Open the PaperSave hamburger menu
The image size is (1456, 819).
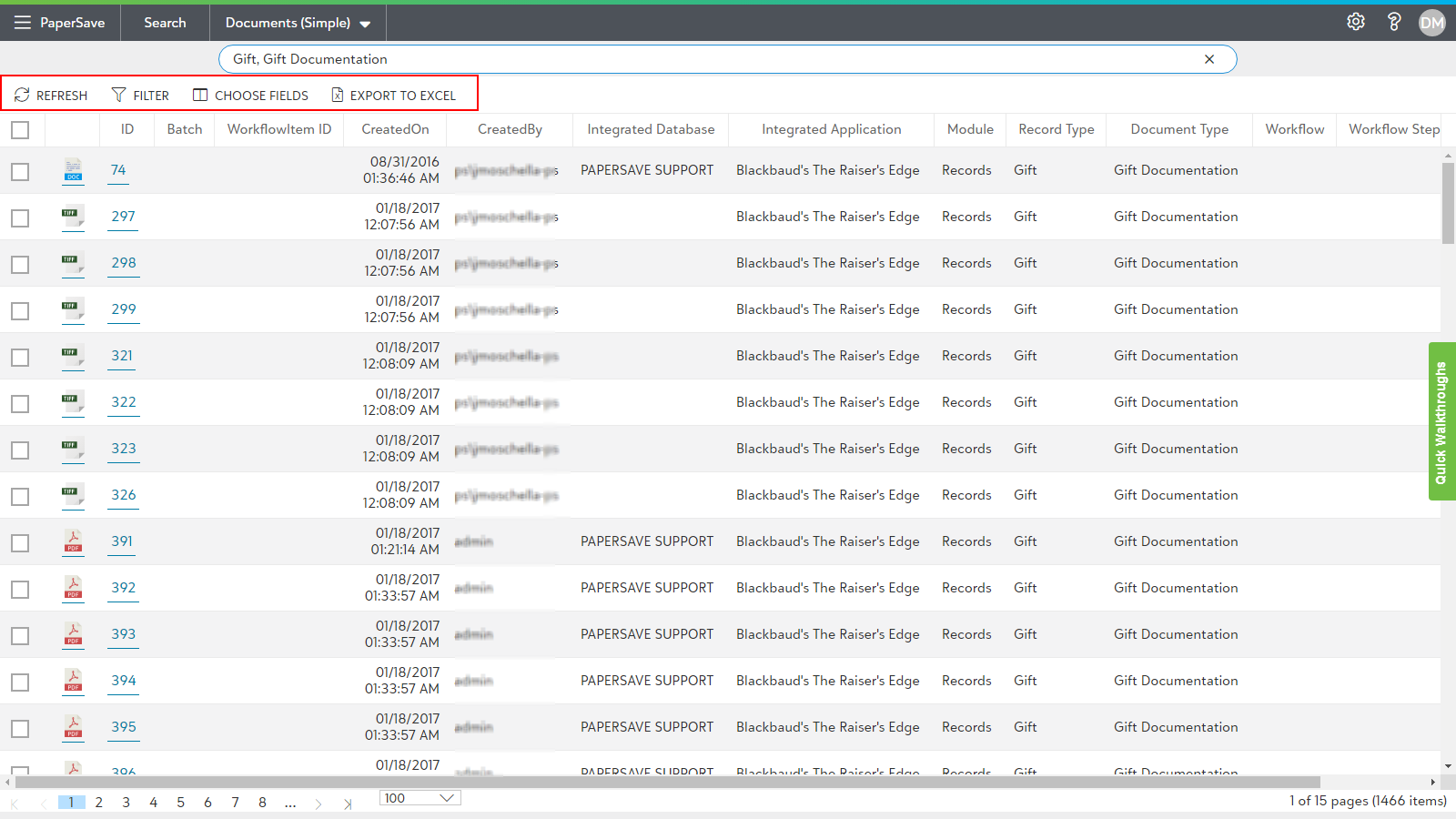pos(23,23)
